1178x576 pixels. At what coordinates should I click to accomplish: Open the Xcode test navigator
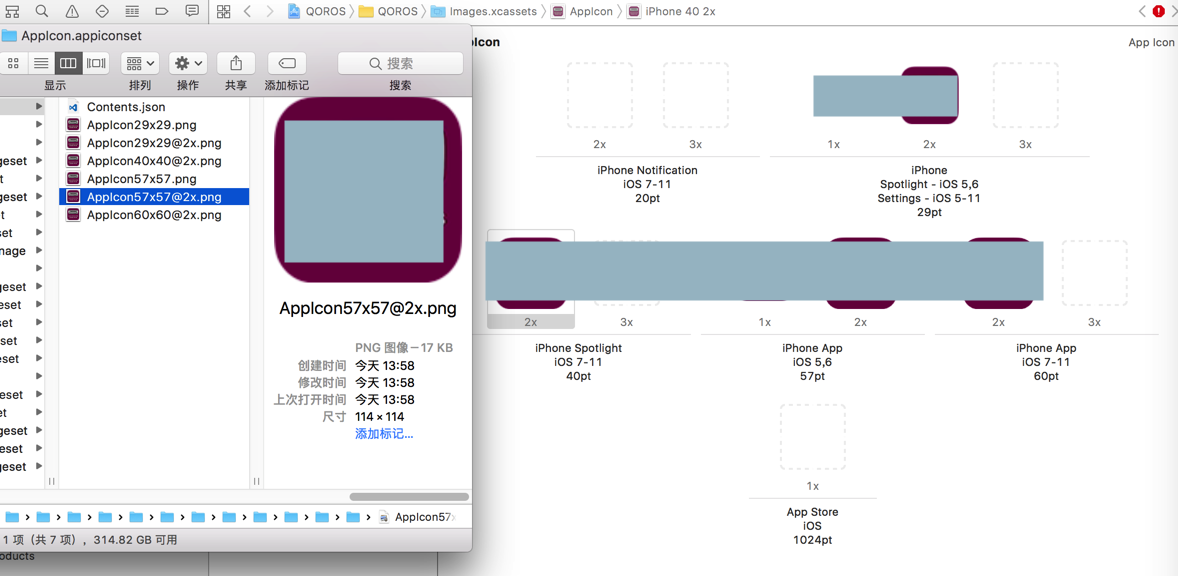(x=102, y=11)
